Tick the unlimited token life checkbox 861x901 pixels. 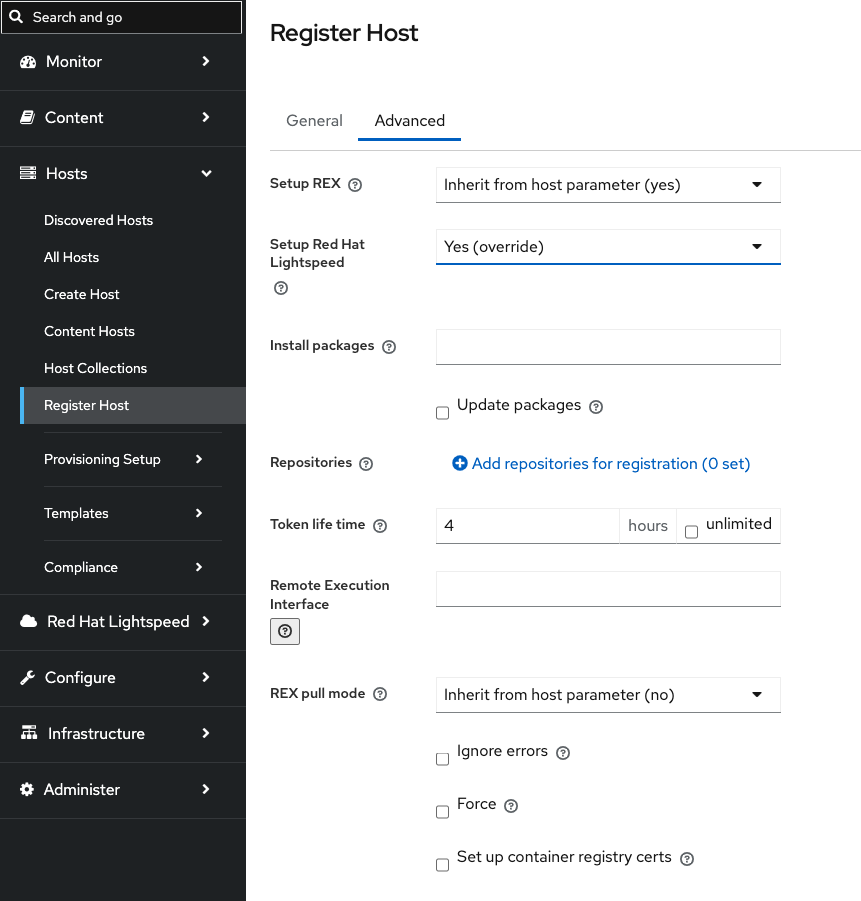click(691, 532)
